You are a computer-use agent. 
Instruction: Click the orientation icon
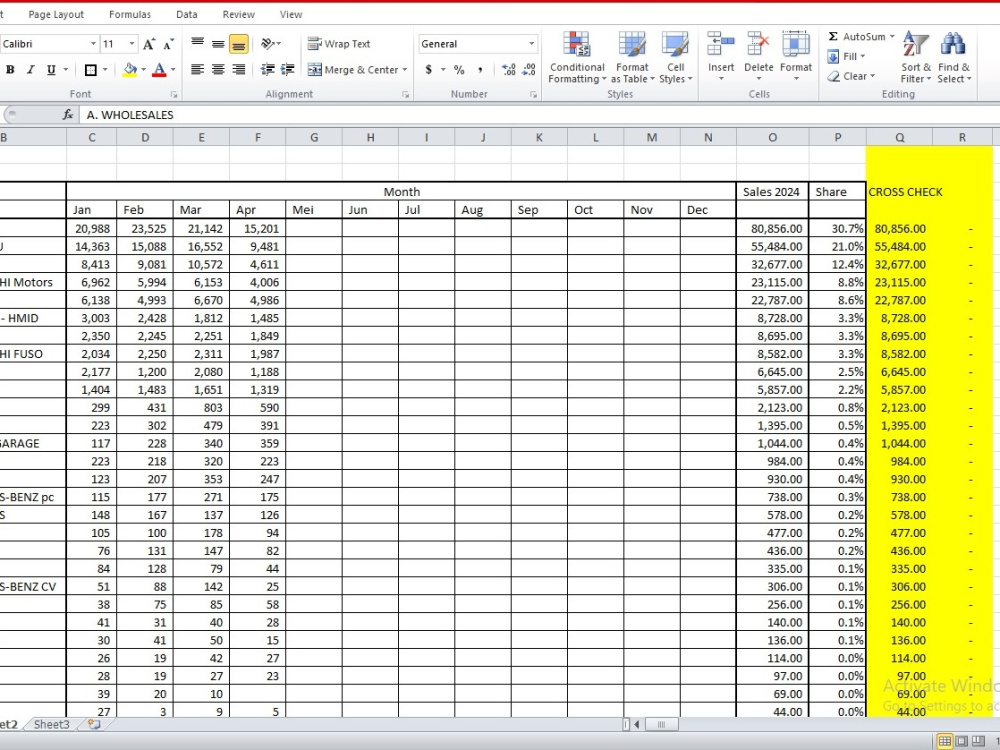tap(268, 44)
